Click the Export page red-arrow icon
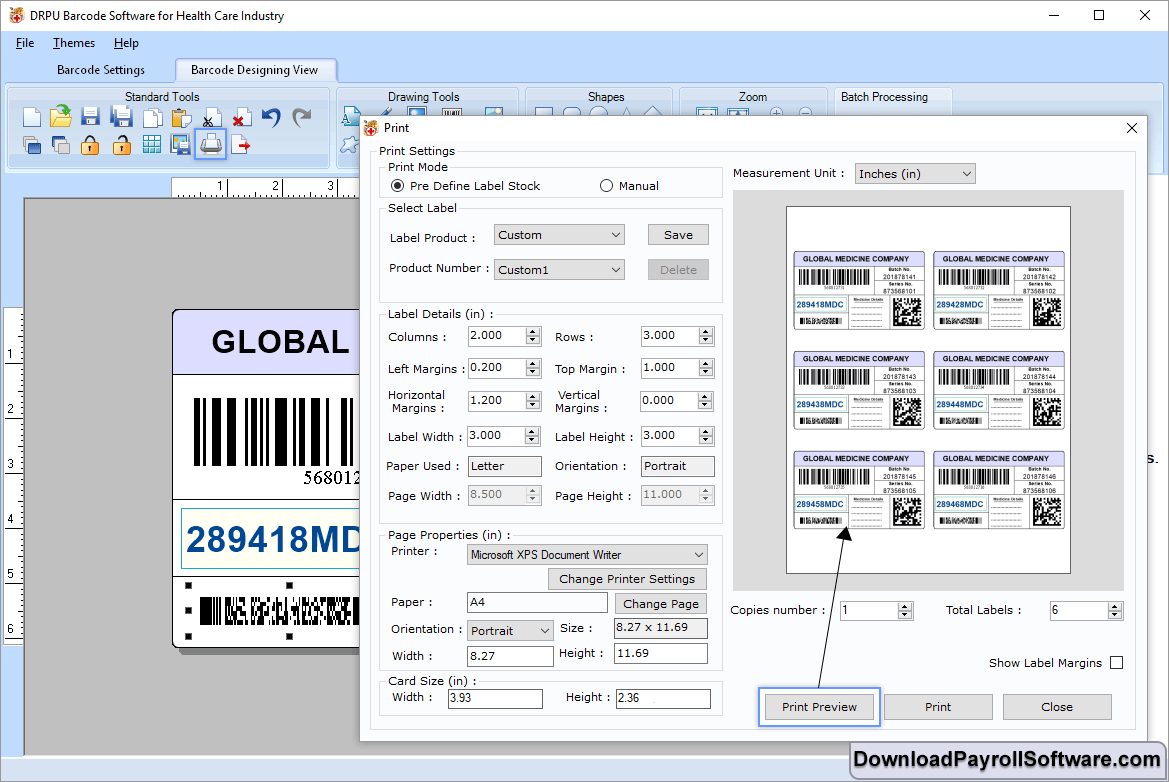The height and width of the screenshot is (782, 1169). pyautogui.click(x=241, y=145)
